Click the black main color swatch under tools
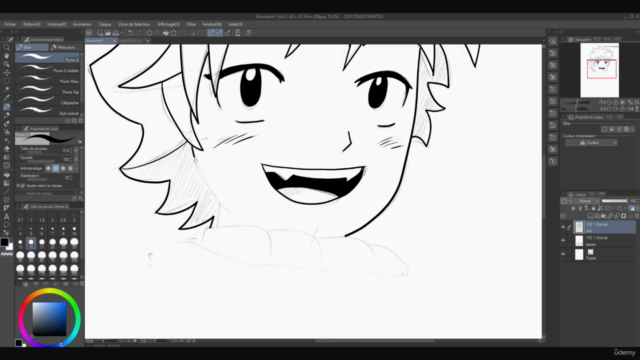 point(4,242)
